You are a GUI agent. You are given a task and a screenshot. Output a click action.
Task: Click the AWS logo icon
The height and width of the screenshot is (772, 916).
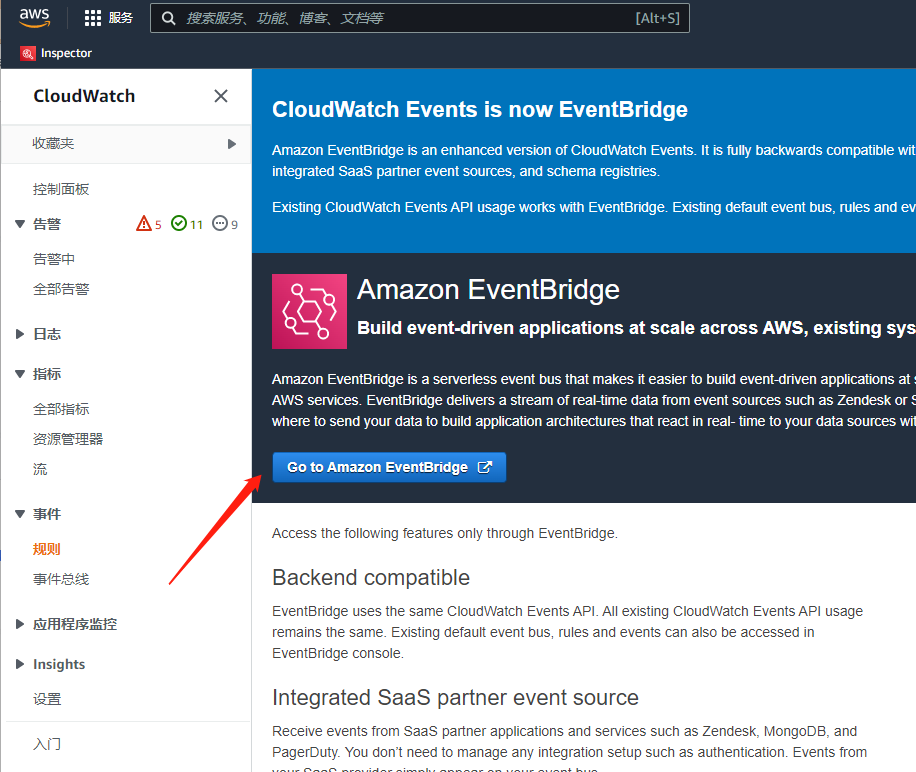34,18
